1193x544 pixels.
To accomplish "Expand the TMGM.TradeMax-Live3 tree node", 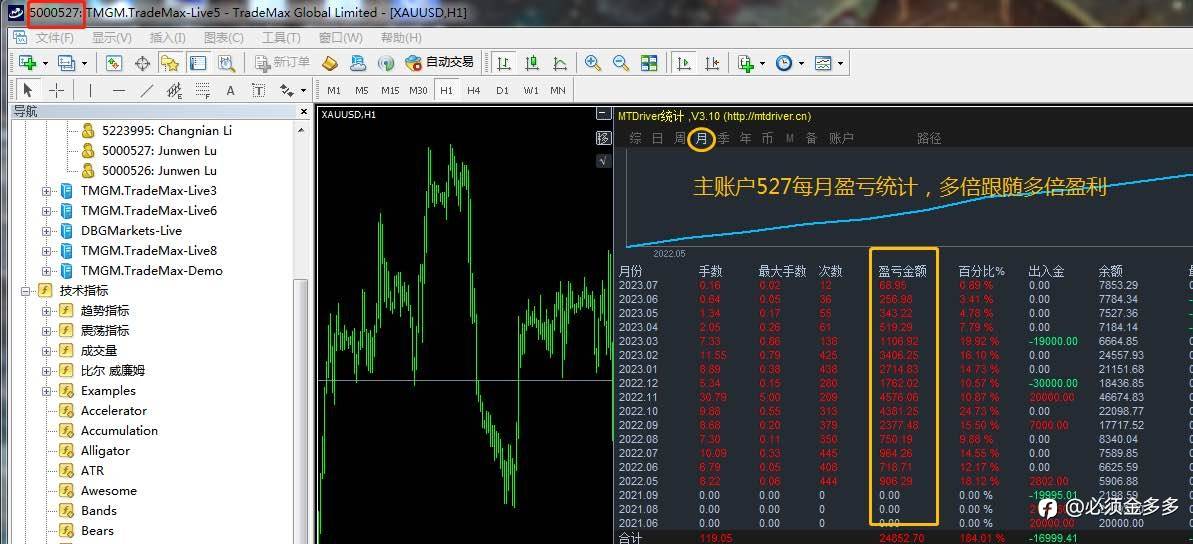I will pyautogui.click(x=46, y=190).
